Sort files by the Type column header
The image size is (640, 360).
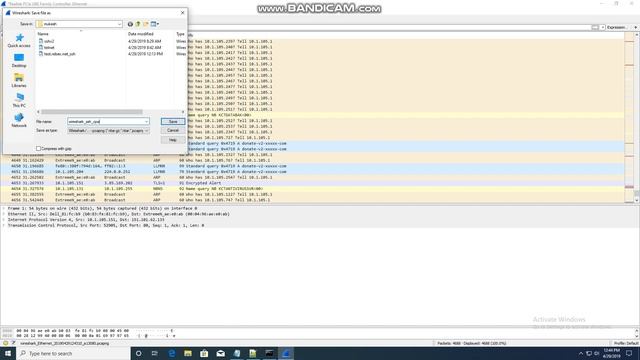point(180,34)
